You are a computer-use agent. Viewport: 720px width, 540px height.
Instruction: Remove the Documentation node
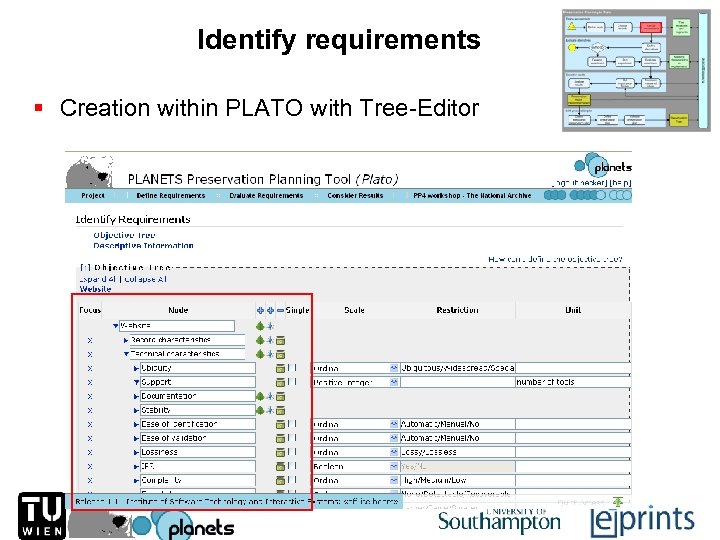[281, 397]
